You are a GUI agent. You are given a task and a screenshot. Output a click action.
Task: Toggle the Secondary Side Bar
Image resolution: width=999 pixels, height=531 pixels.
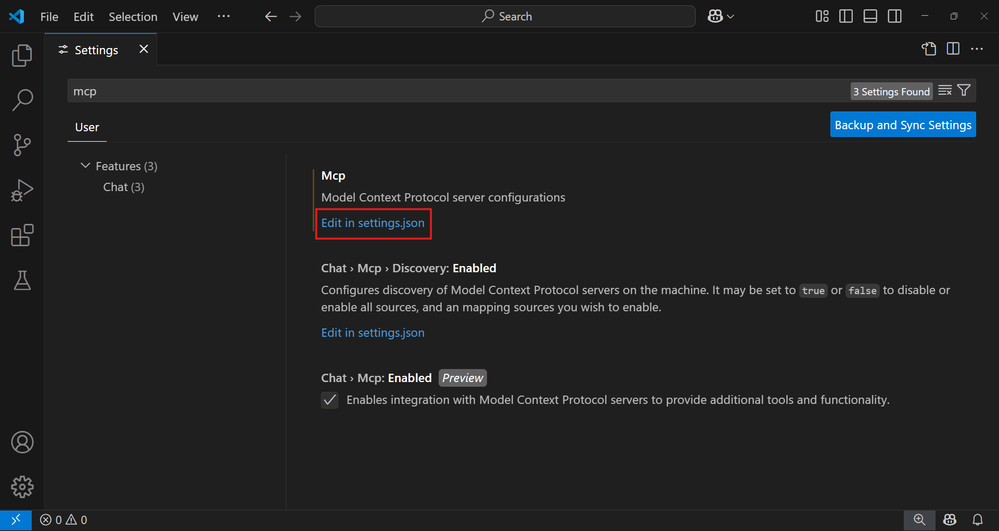pyautogui.click(x=895, y=17)
